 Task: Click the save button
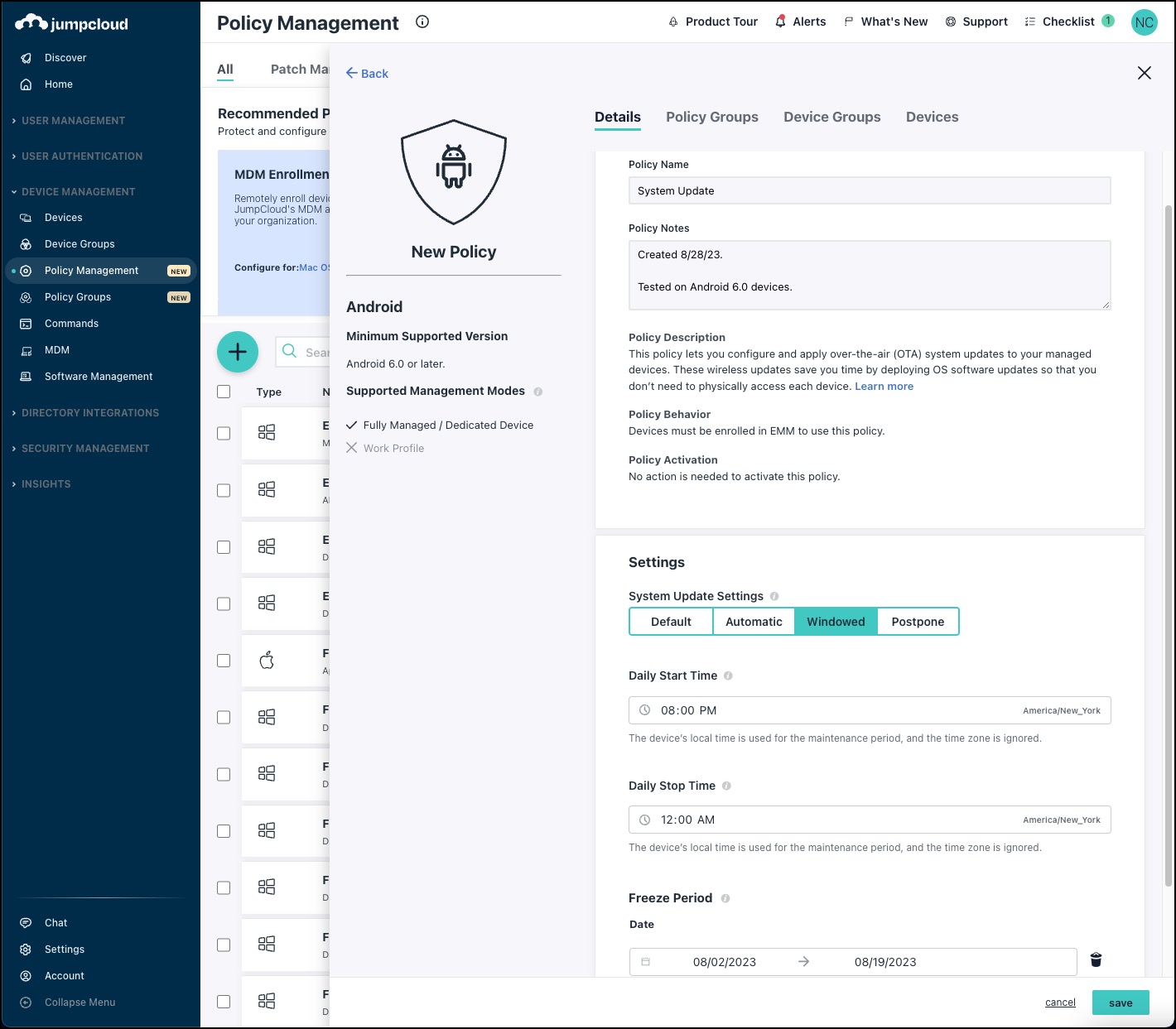(x=1120, y=1003)
